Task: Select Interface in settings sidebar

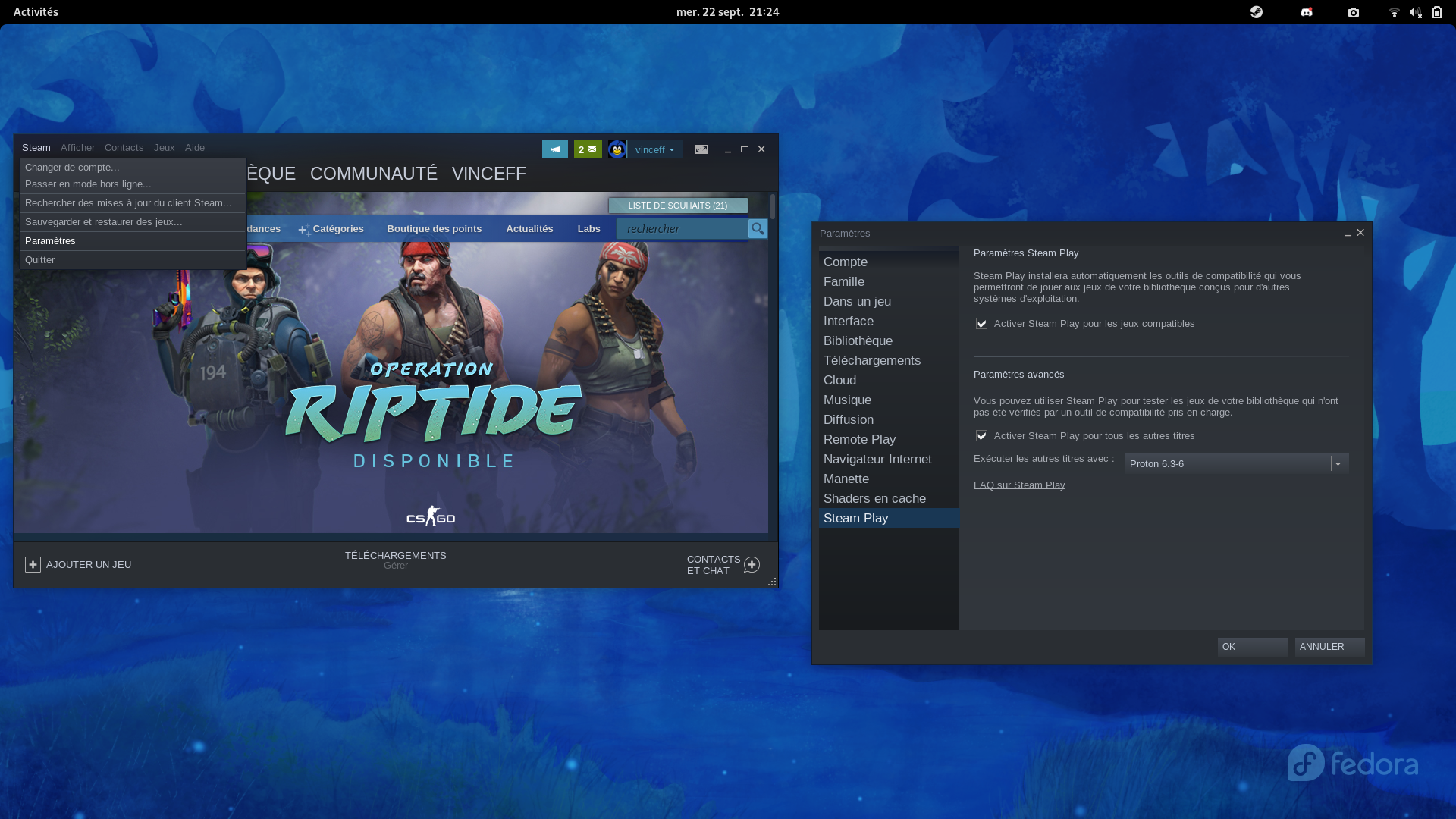Action: click(889, 322)
